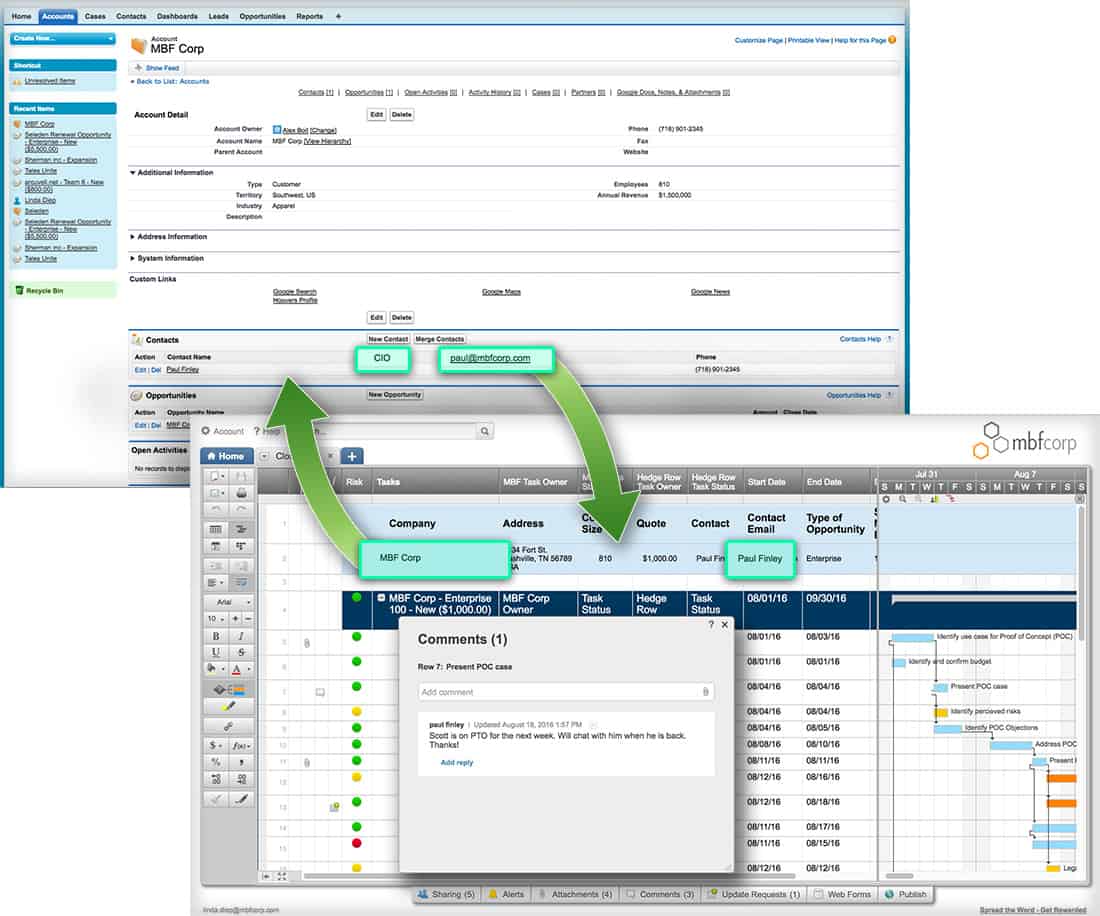Open the Salesforce Home tab

pyautogui.click(x=21, y=16)
